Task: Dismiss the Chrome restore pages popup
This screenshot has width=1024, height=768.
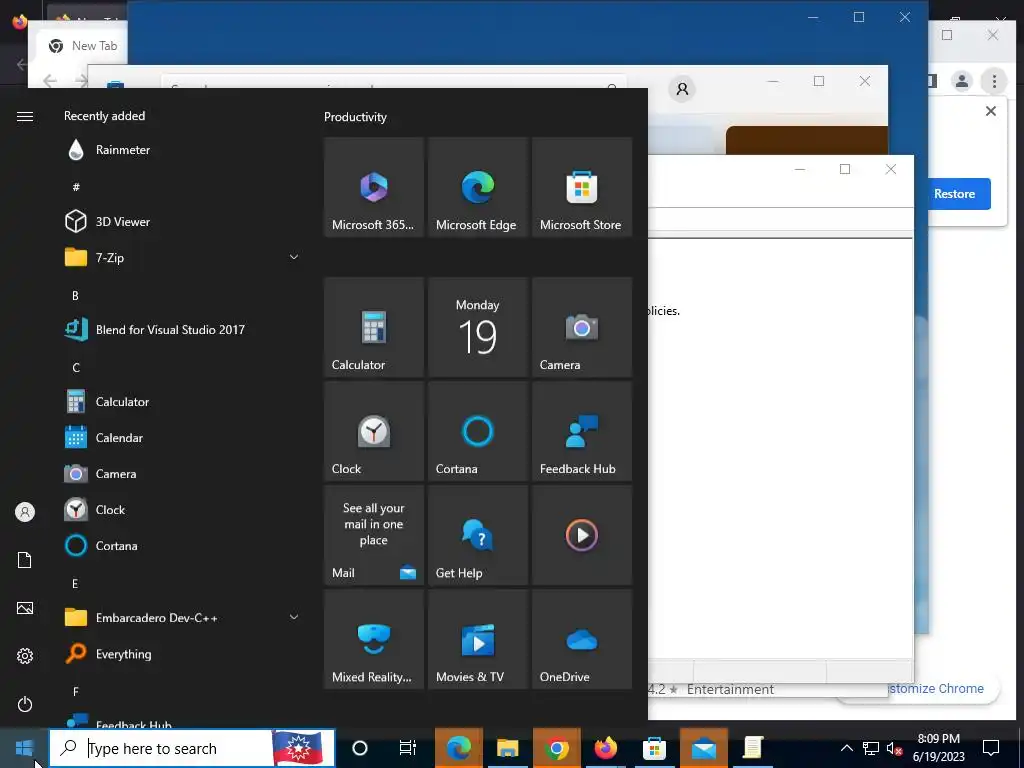Action: click(x=991, y=111)
